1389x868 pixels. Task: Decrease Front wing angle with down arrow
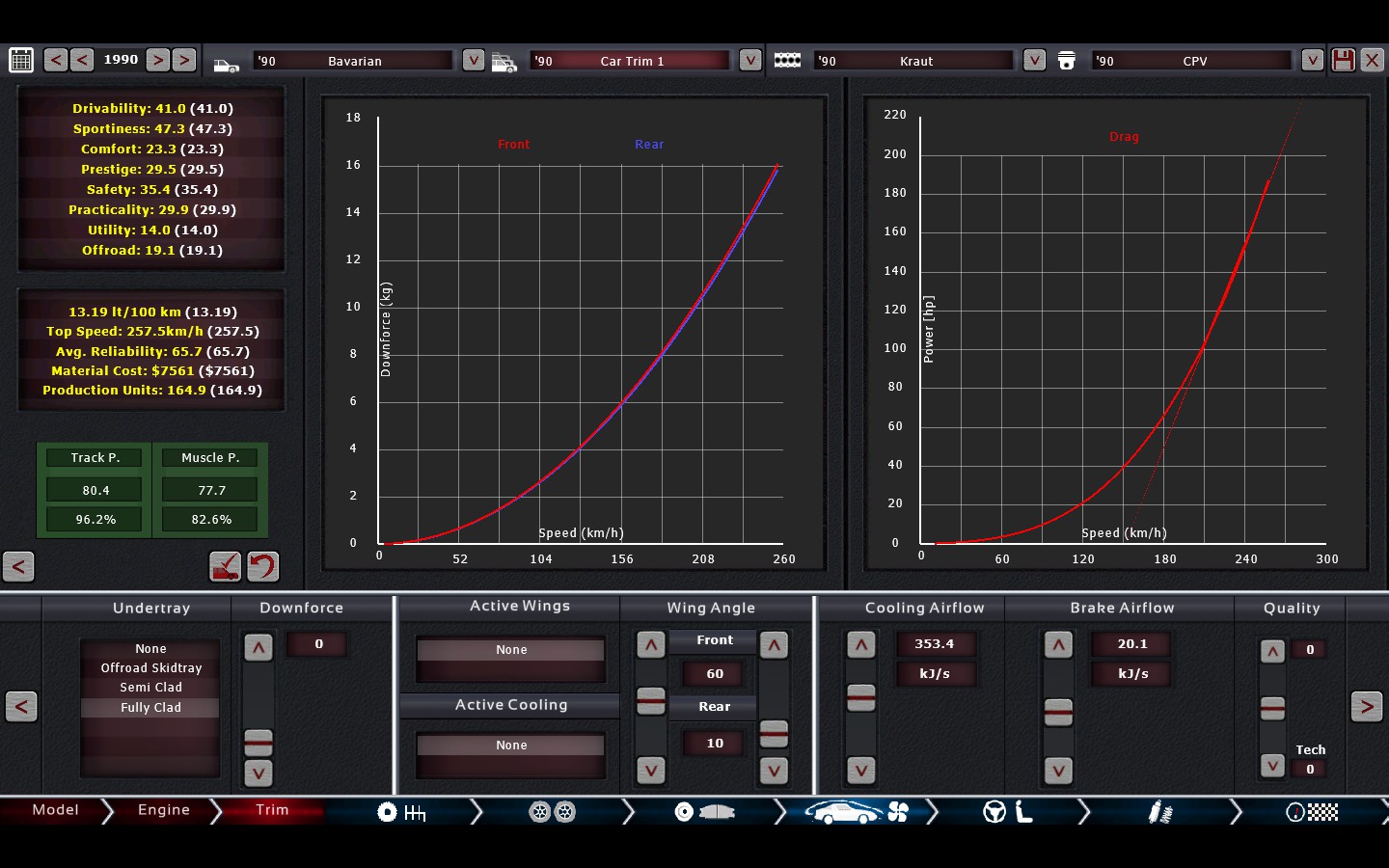point(651,770)
